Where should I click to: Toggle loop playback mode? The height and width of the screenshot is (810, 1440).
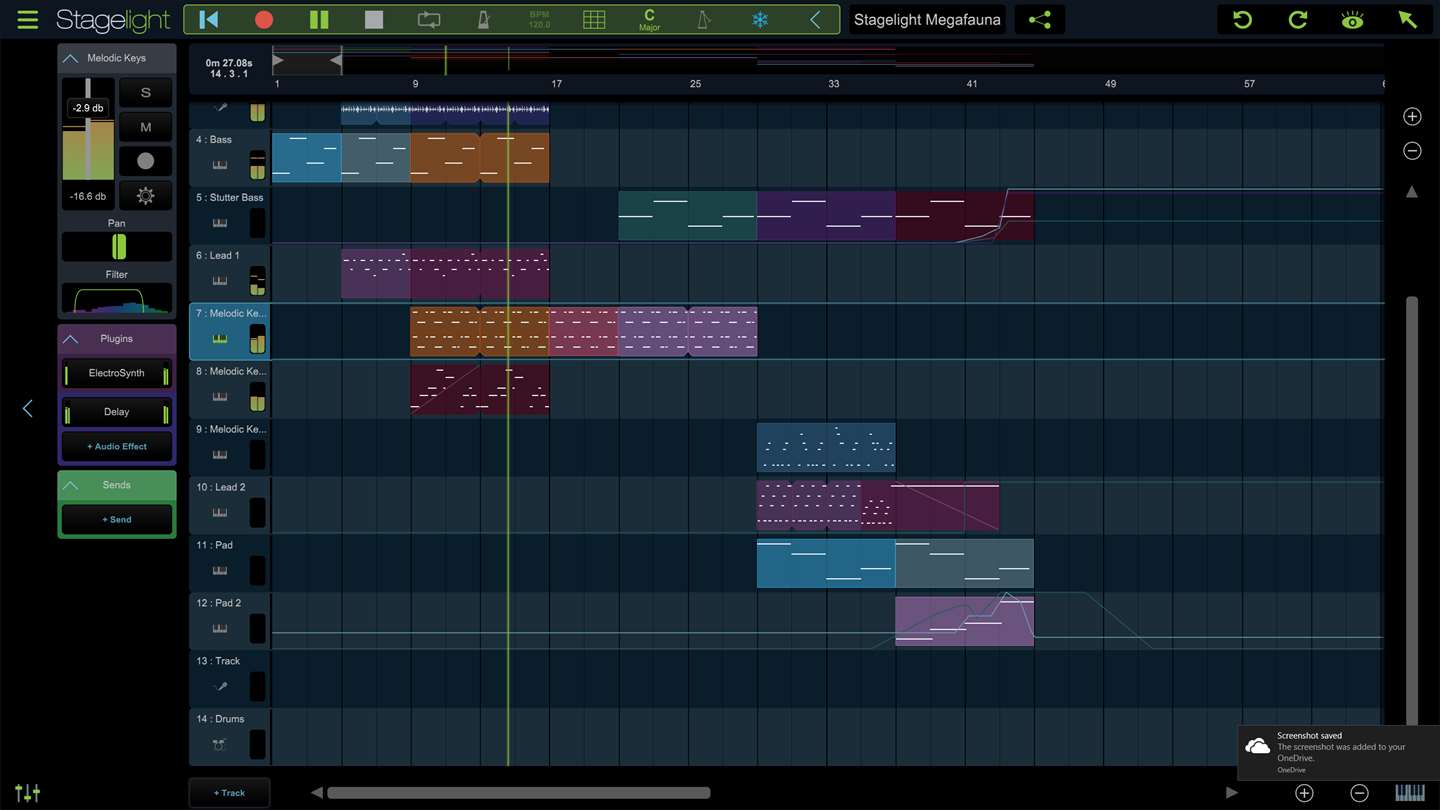(429, 20)
